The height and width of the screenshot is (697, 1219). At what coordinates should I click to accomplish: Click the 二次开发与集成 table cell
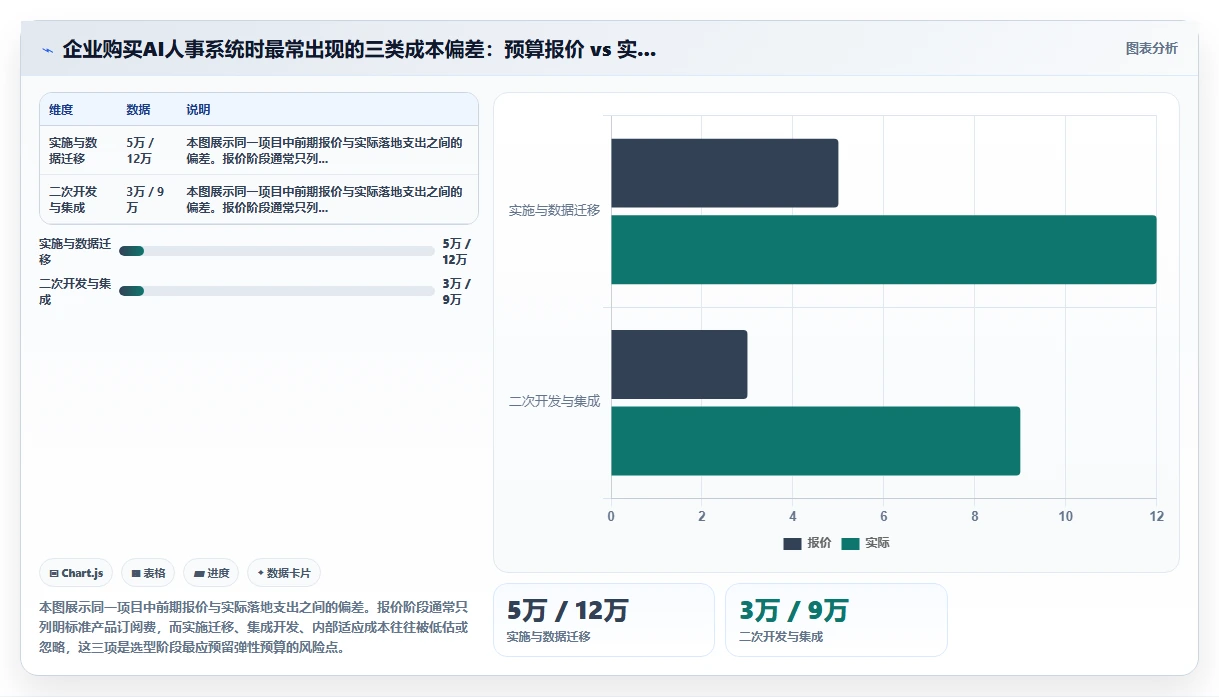tap(78, 199)
